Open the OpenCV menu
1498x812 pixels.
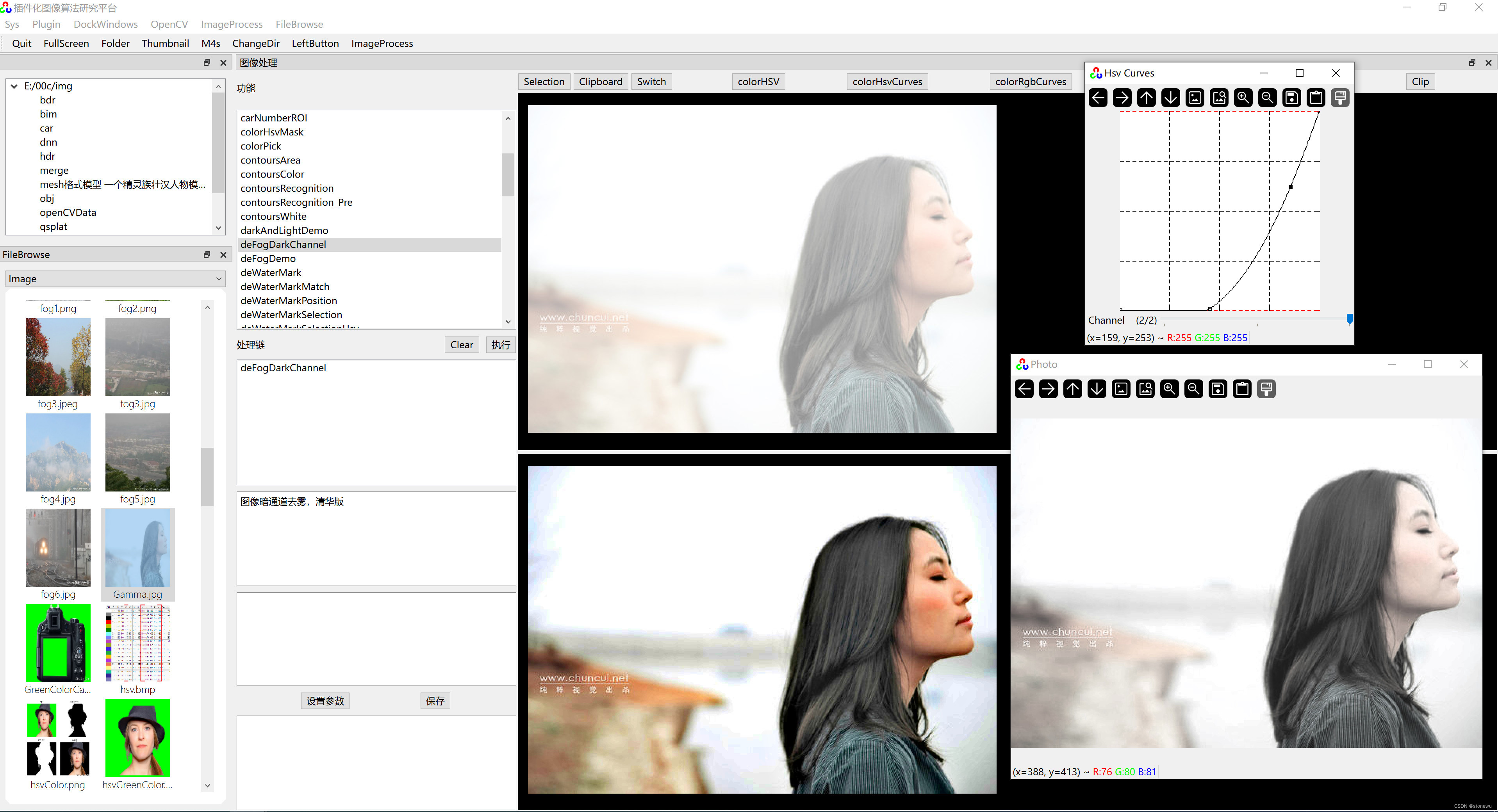pos(169,25)
